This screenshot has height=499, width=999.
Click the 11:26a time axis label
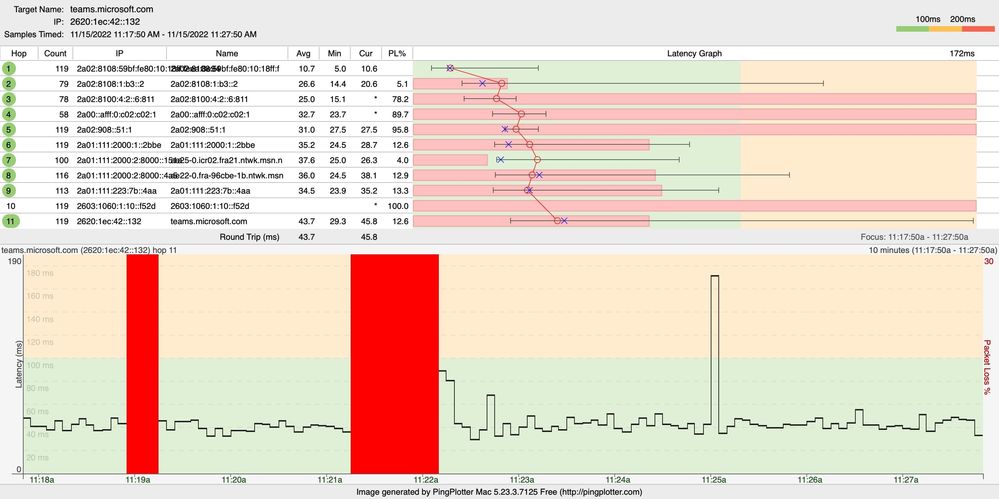point(809,480)
